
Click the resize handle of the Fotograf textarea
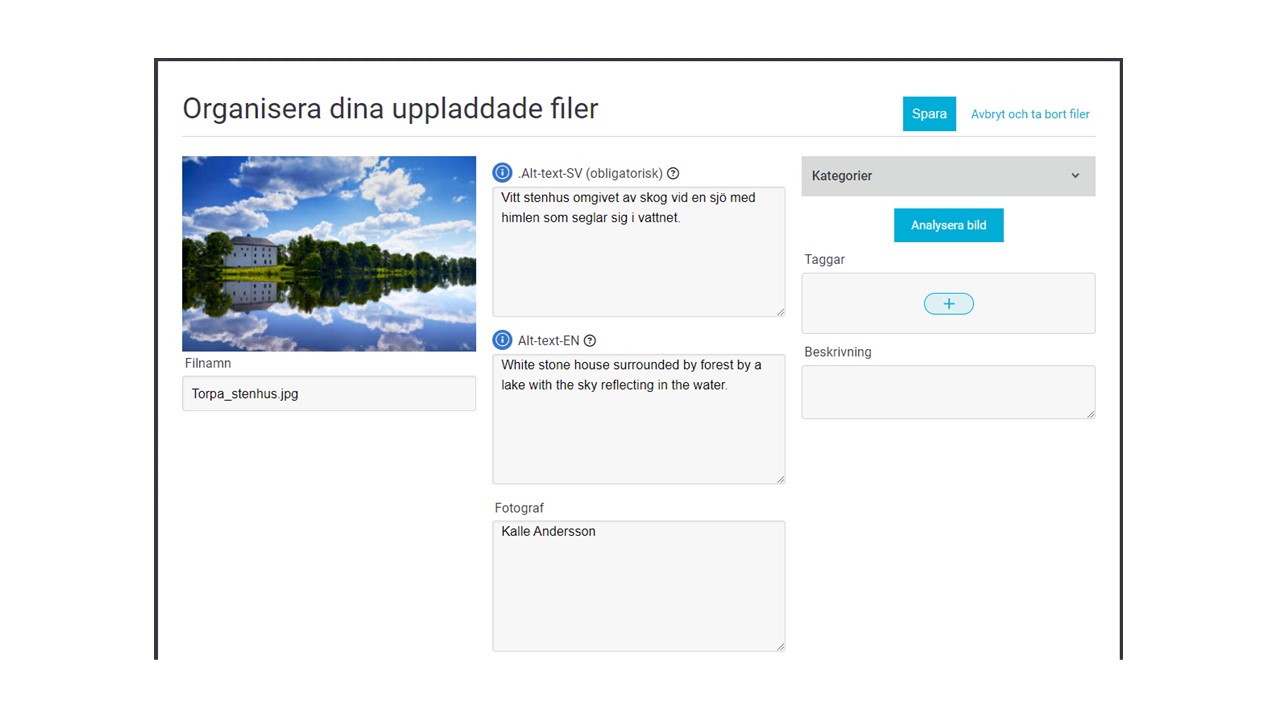click(x=780, y=646)
